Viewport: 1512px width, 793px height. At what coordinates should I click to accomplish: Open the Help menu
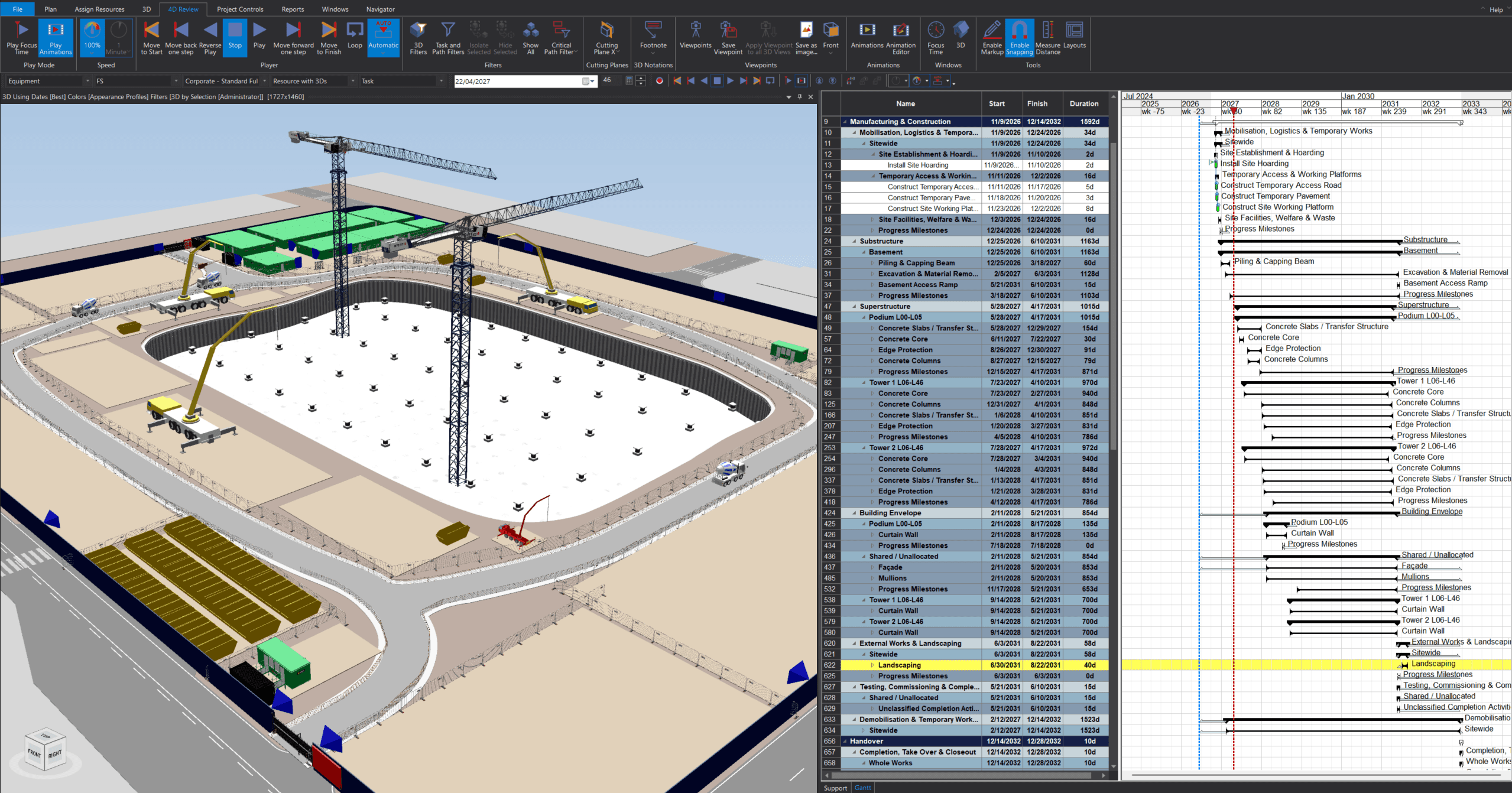tap(1495, 9)
